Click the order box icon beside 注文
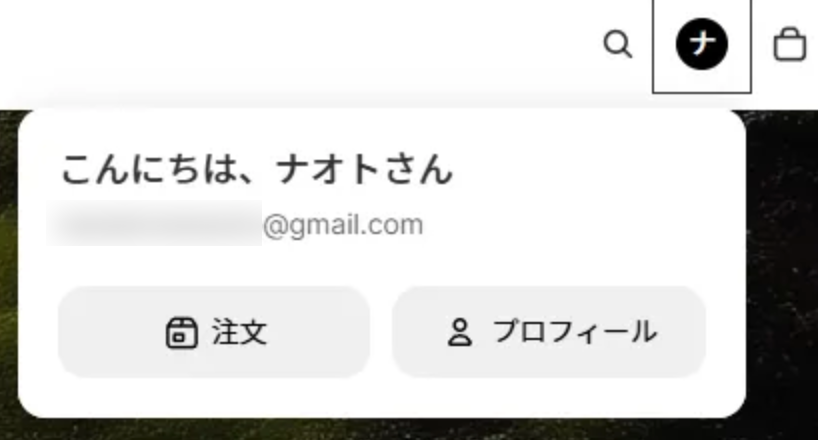Screen dimensions: 818x440 [x=182, y=332]
